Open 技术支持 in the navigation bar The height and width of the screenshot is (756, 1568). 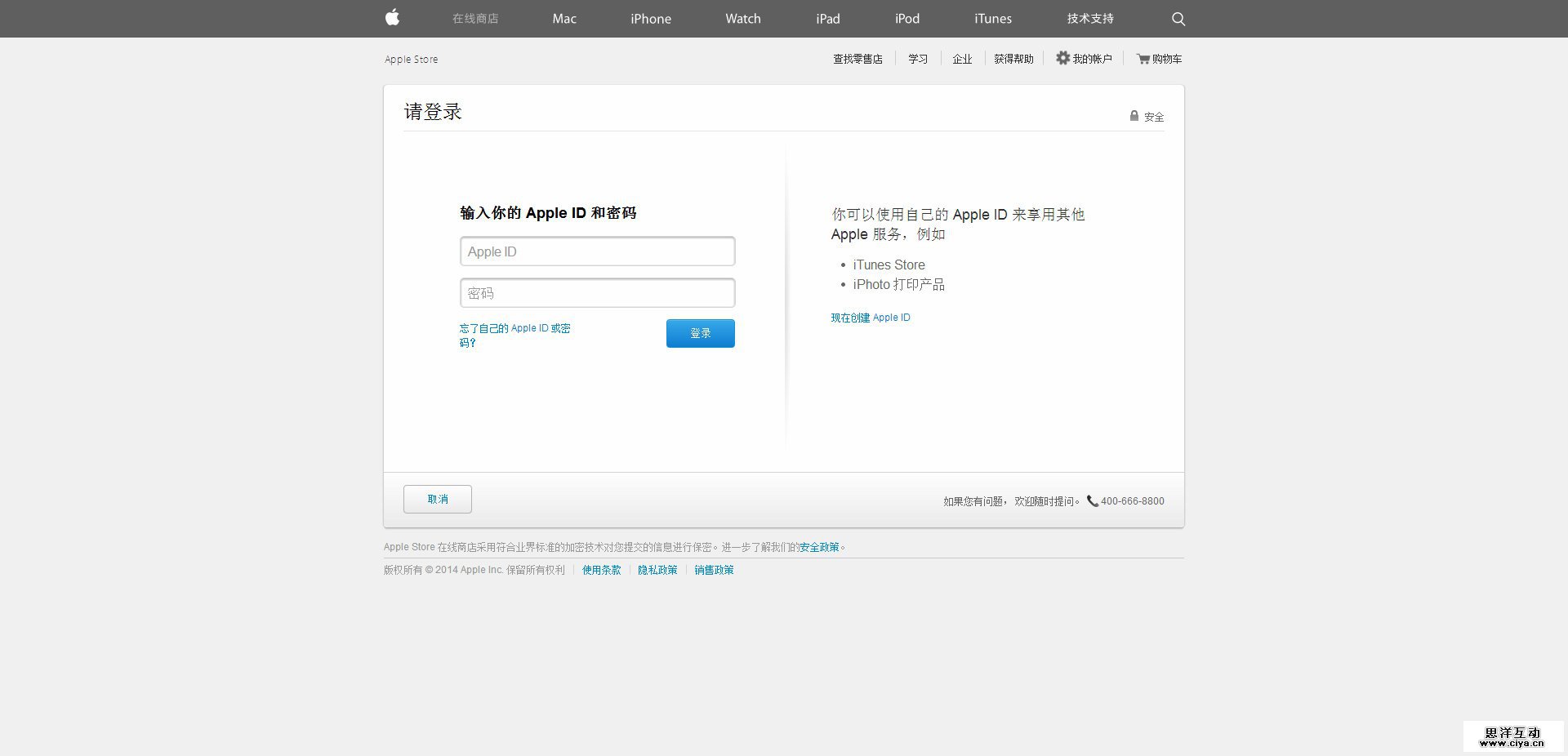point(1089,19)
